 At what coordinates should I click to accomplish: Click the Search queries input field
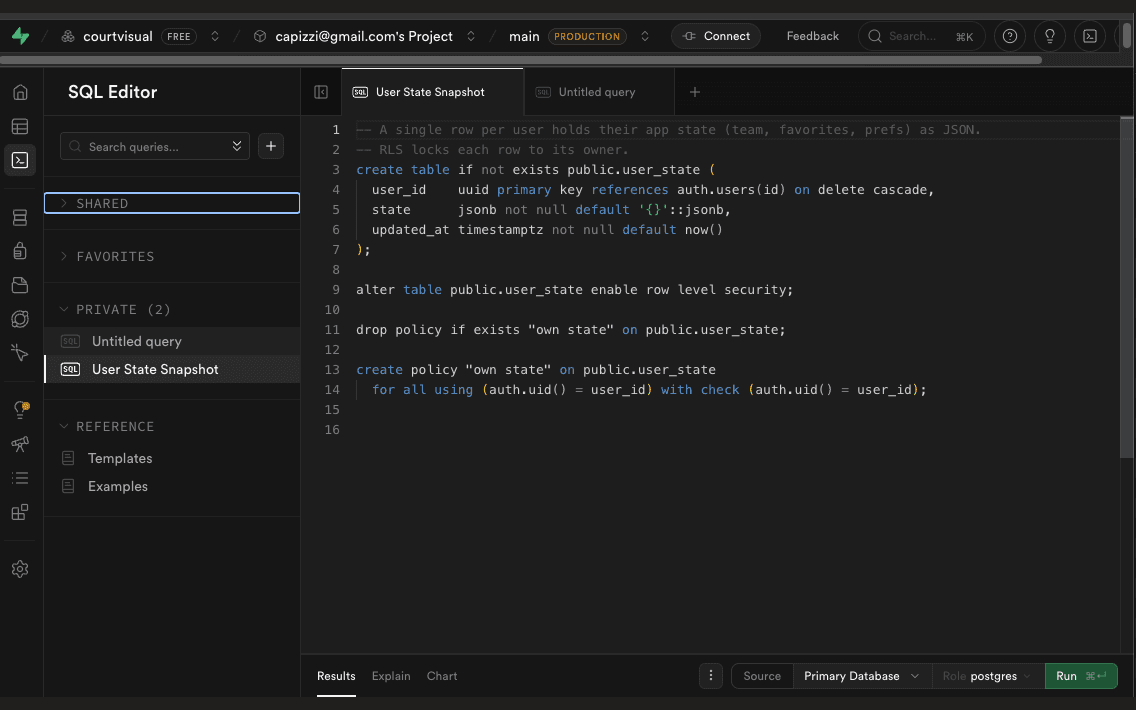(x=155, y=146)
